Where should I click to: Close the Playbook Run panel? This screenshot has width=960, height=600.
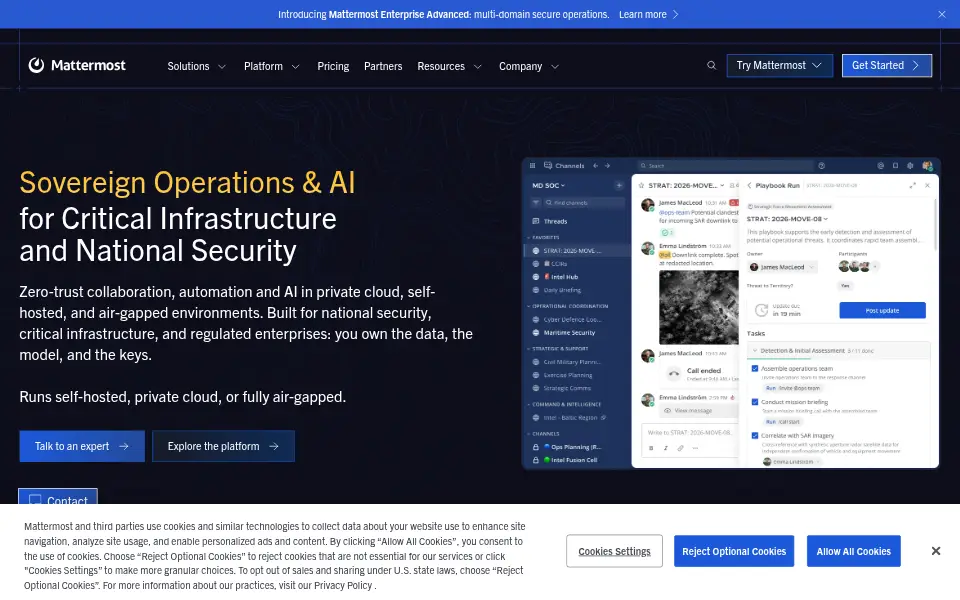pyautogui.click(x=928, y=185)
